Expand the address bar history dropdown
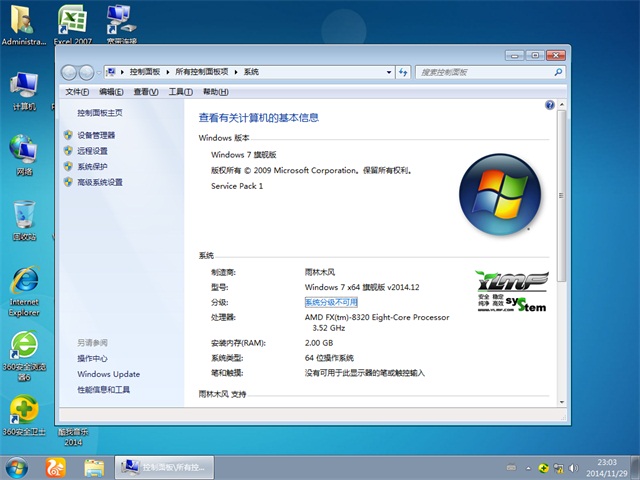The width and height of the screenshot is (640, 480). coord(389,72)
